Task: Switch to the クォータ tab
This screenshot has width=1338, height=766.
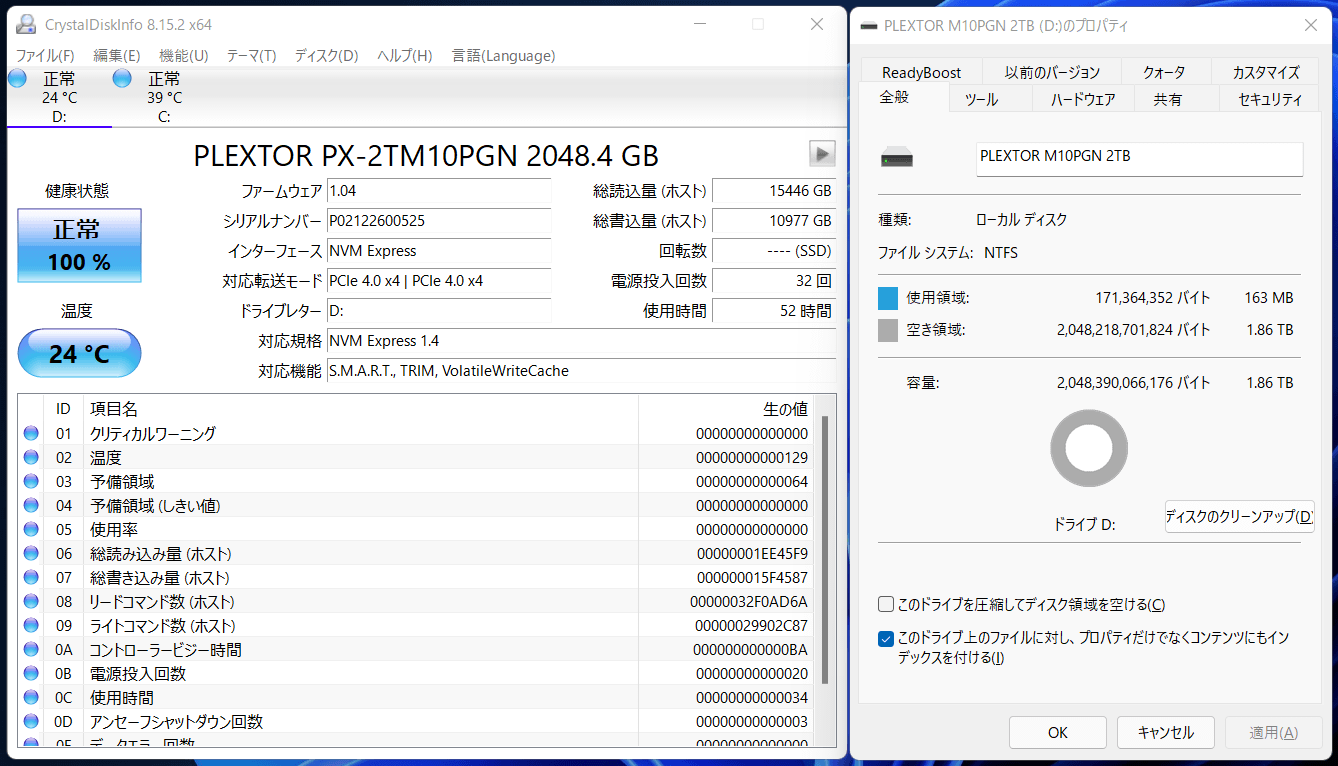Action: tap(1164, 72)
